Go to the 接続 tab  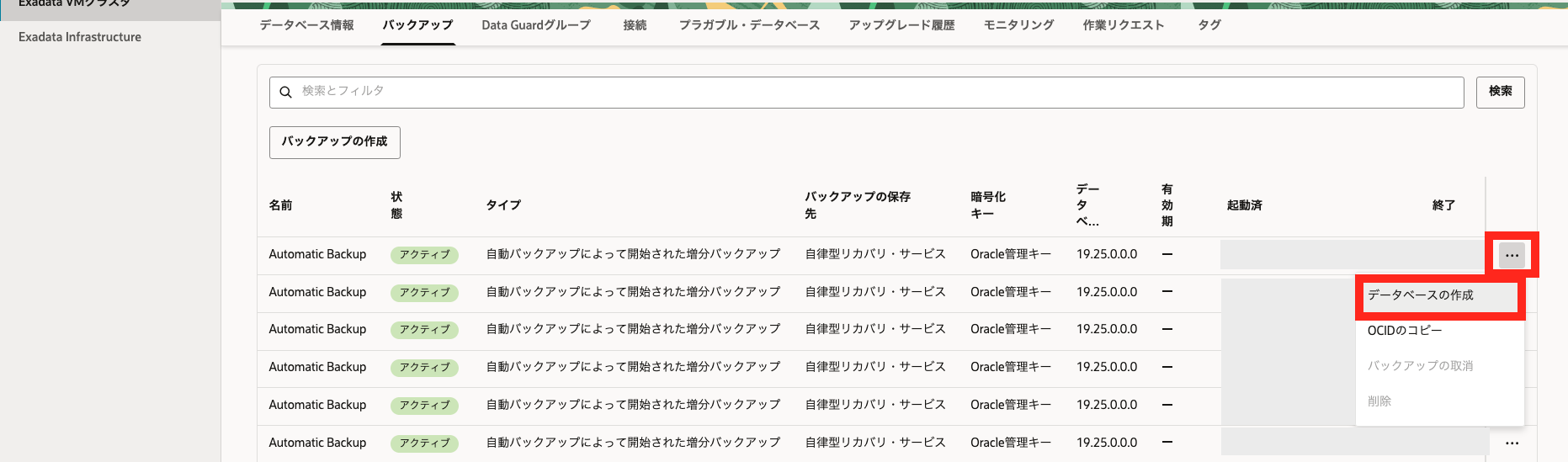click(x=635, y=25)
